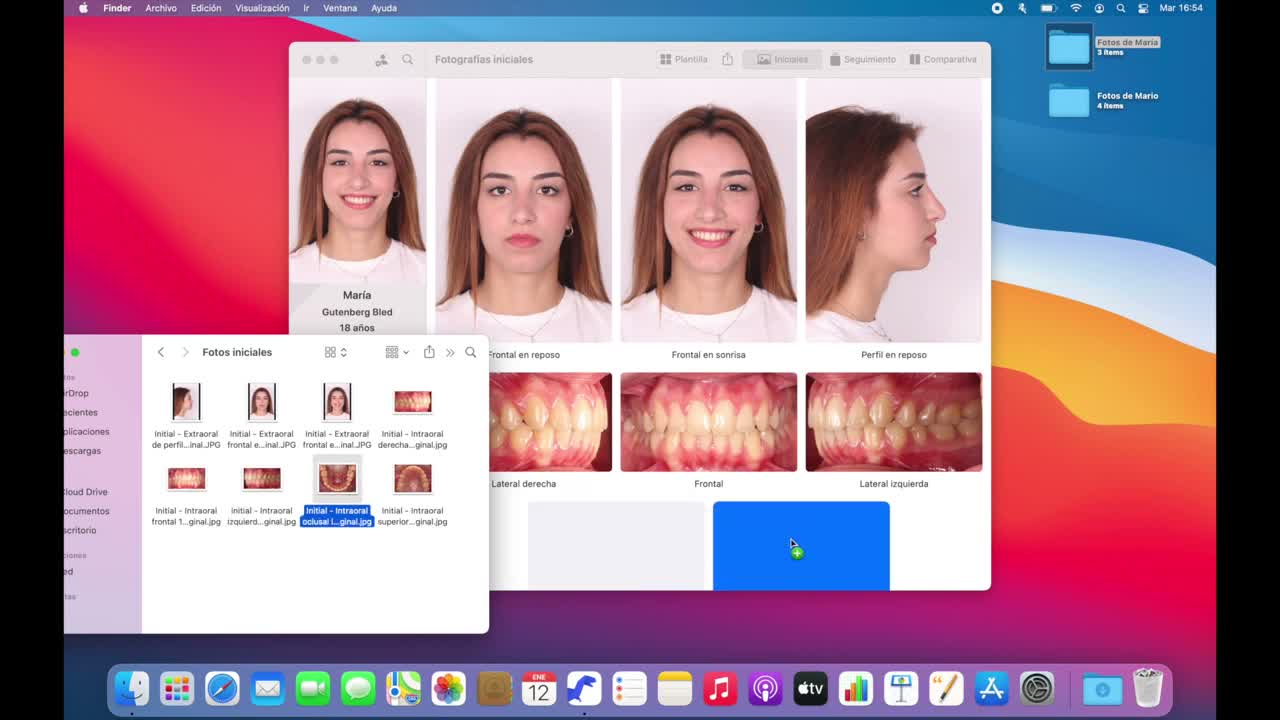Open FaceTime from the Dock
The width and height of the screenshot is (1280, 720).
point(313,688)
